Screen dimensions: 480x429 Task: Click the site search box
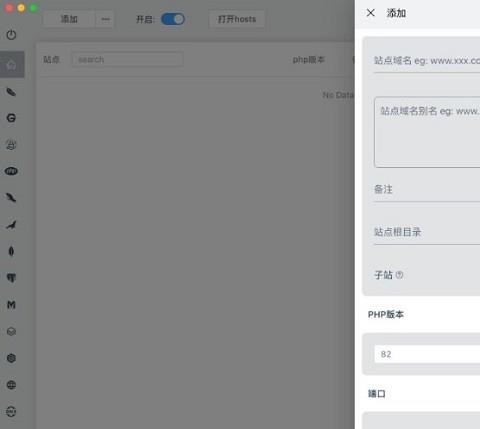tap(127, 60)
